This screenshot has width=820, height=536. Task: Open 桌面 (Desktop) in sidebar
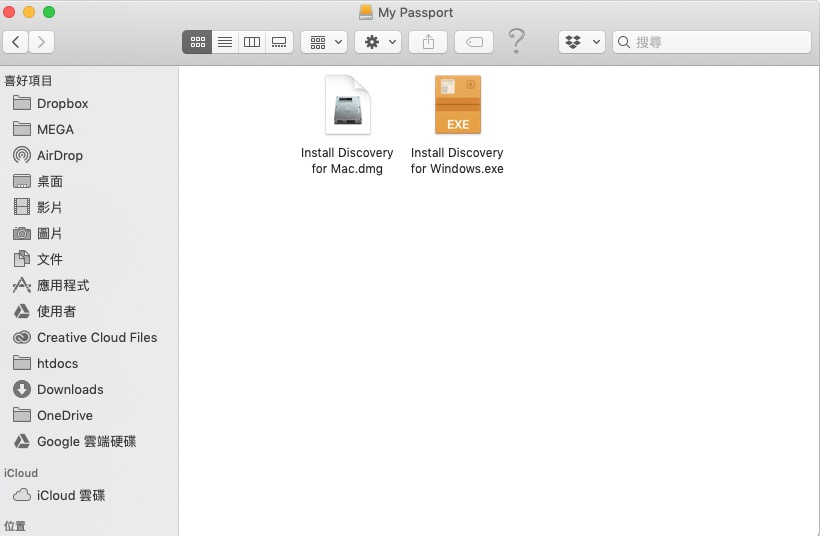[x=89, y=181]
